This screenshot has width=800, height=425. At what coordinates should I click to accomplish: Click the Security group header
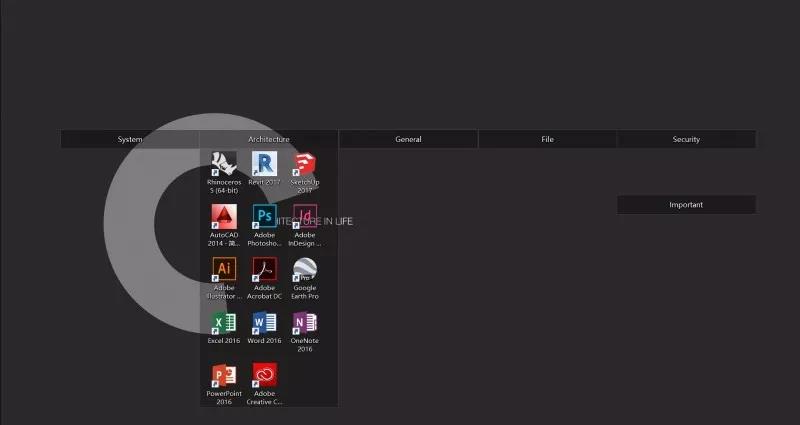pos(686,139)
